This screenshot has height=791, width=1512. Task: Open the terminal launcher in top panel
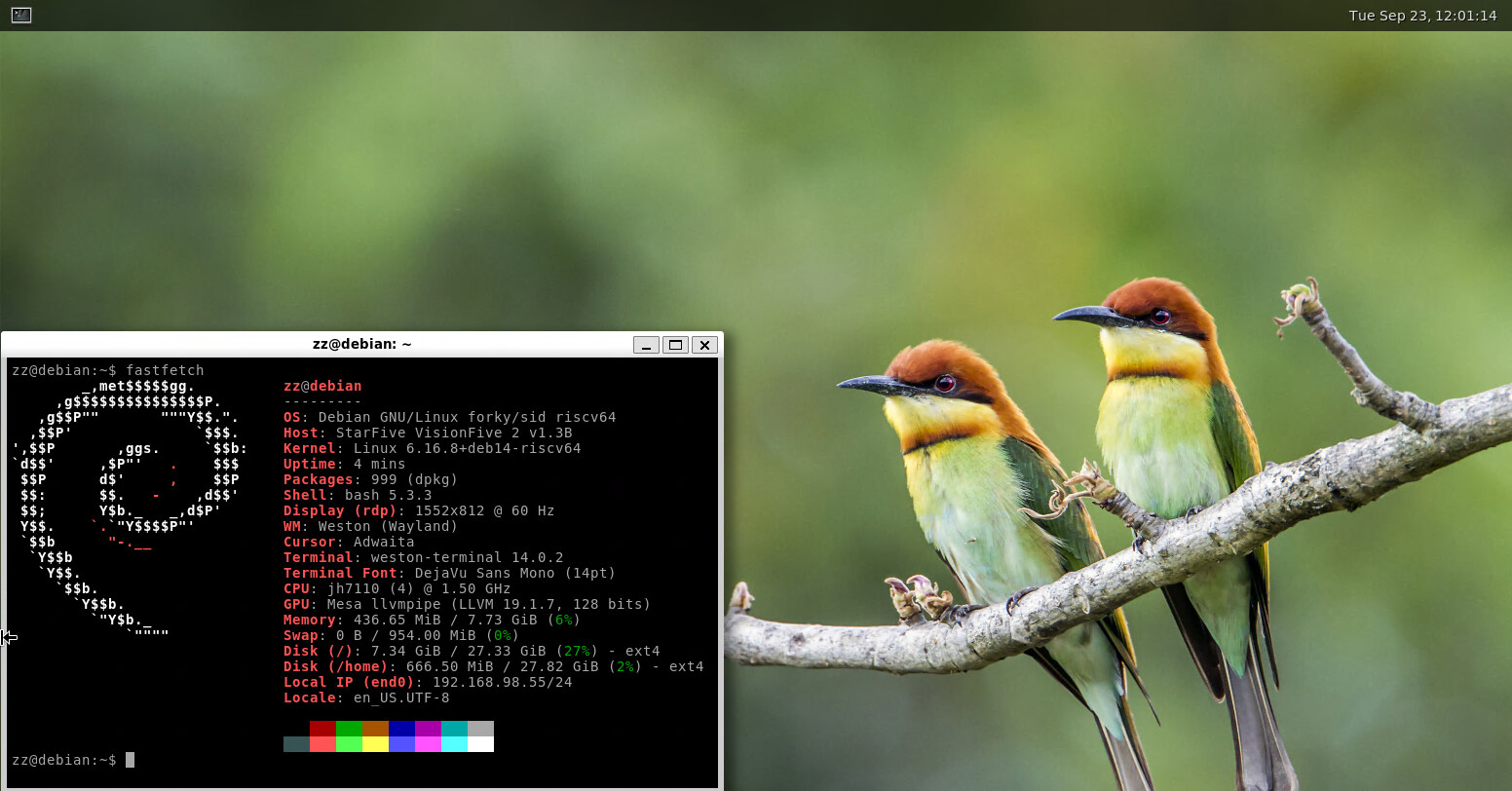click(21, 15)
